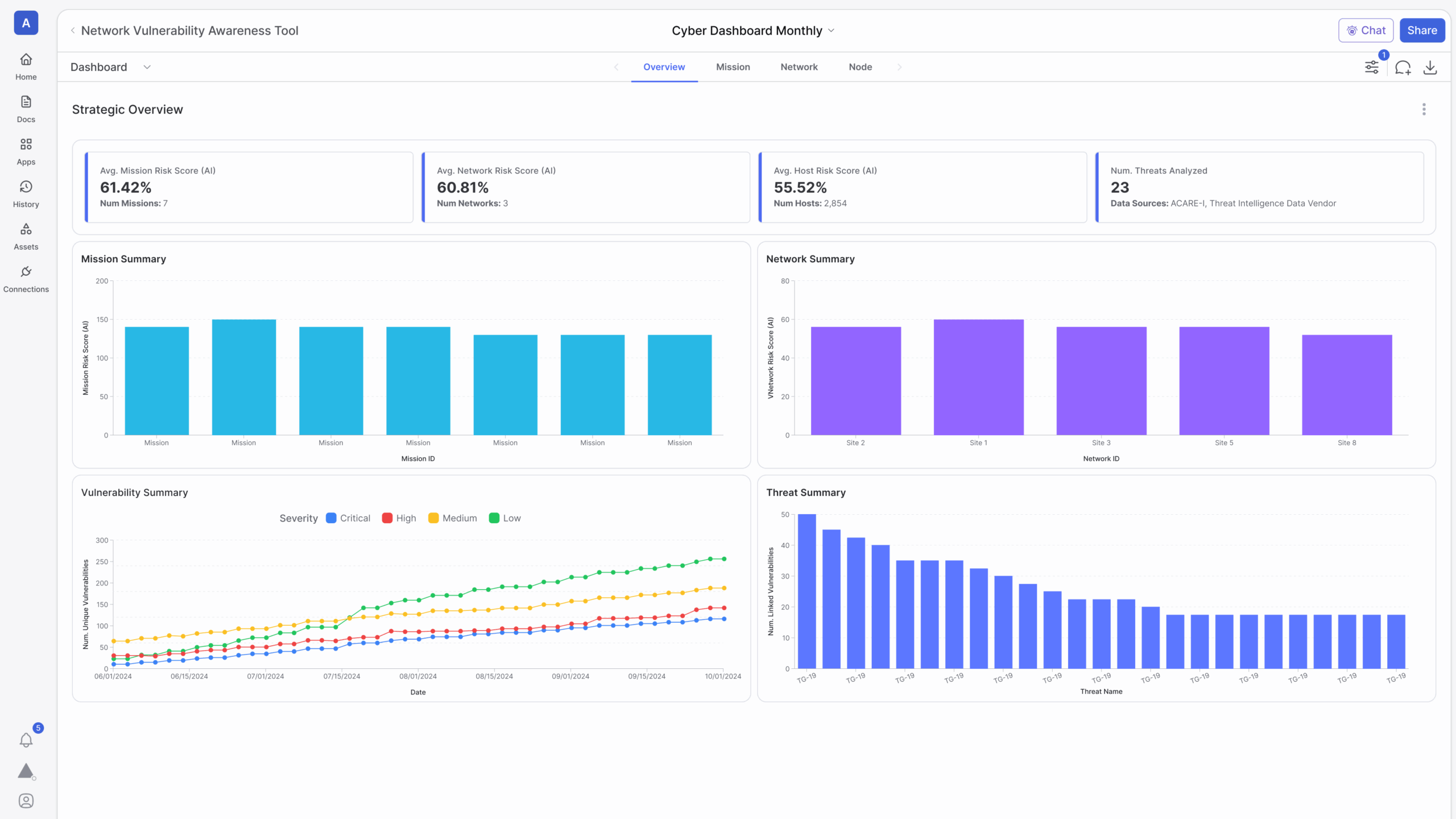
Task: Toggle the High severity legend item
Action: click(x=399, y=518)
